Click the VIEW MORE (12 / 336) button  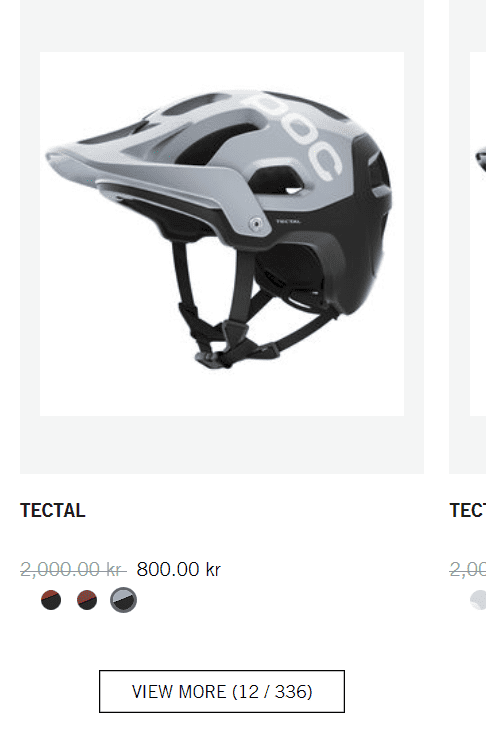pos(222,691)
